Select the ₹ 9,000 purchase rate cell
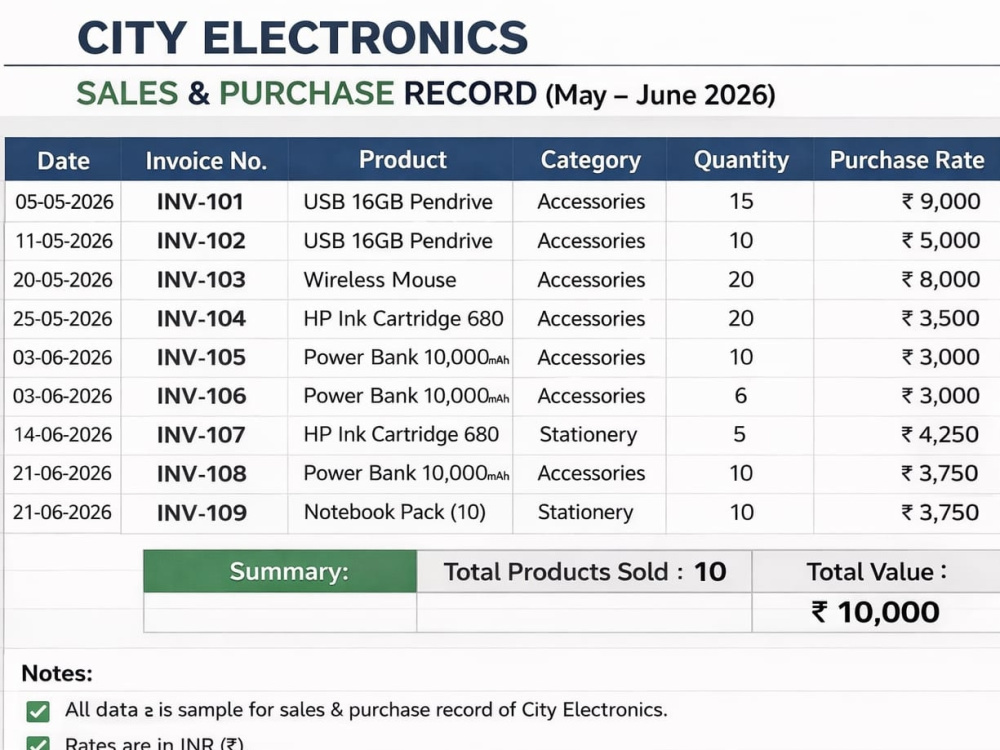1000x750 pixels. [x=907, y=202]
